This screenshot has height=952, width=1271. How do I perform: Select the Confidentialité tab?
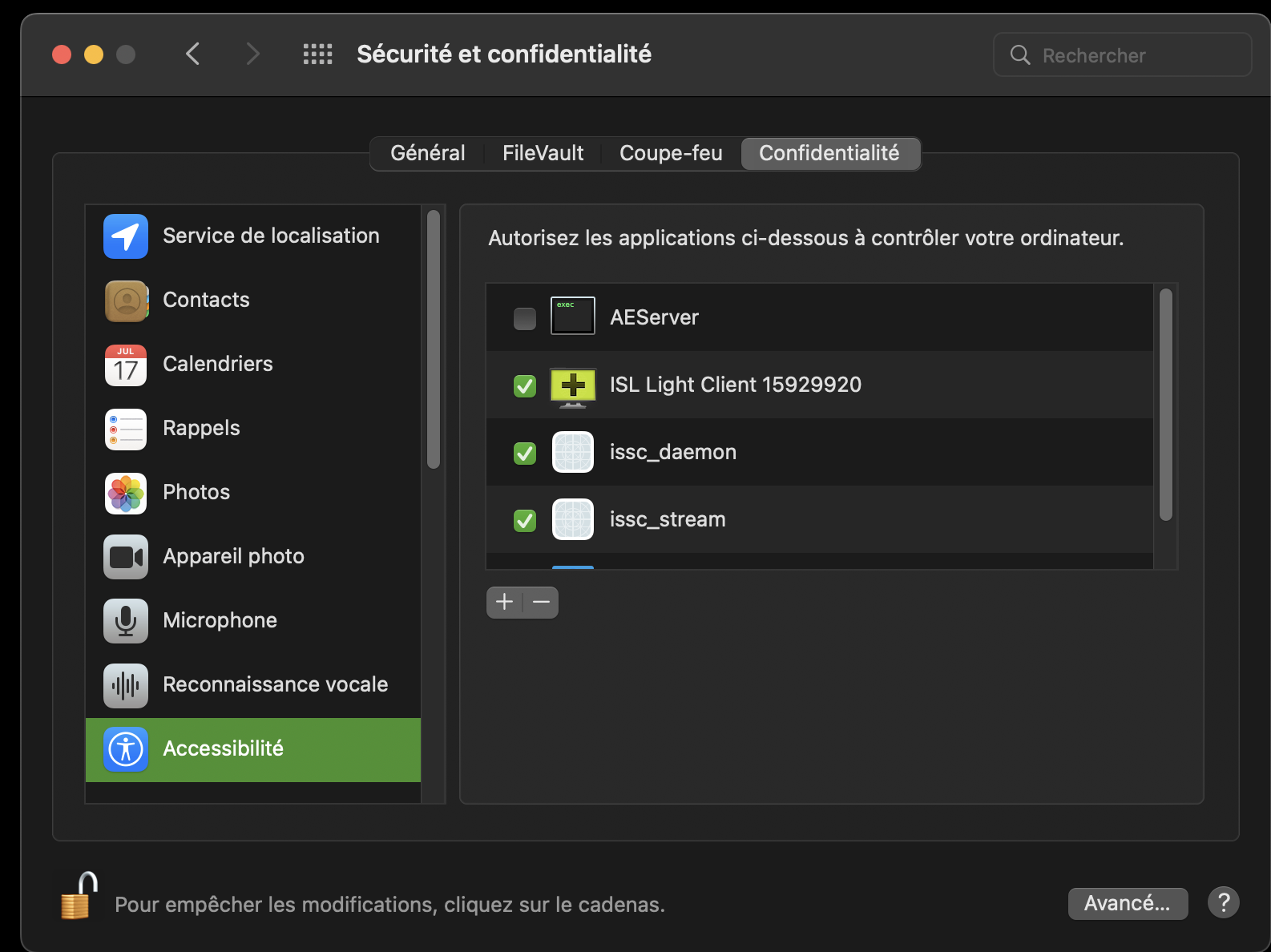click(x=829, y=153)
